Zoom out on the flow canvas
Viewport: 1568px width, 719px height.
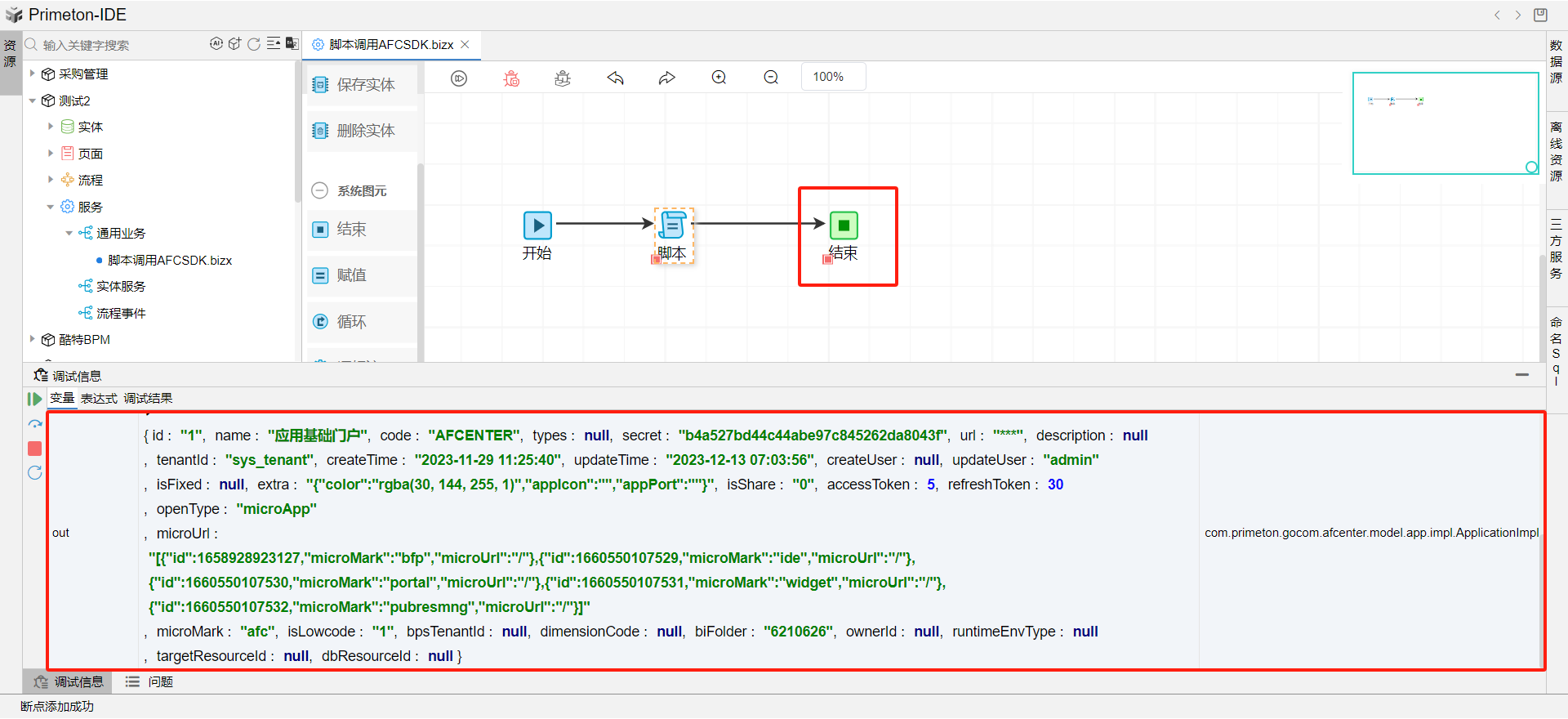pyautogui.click(x=771, y=78)
